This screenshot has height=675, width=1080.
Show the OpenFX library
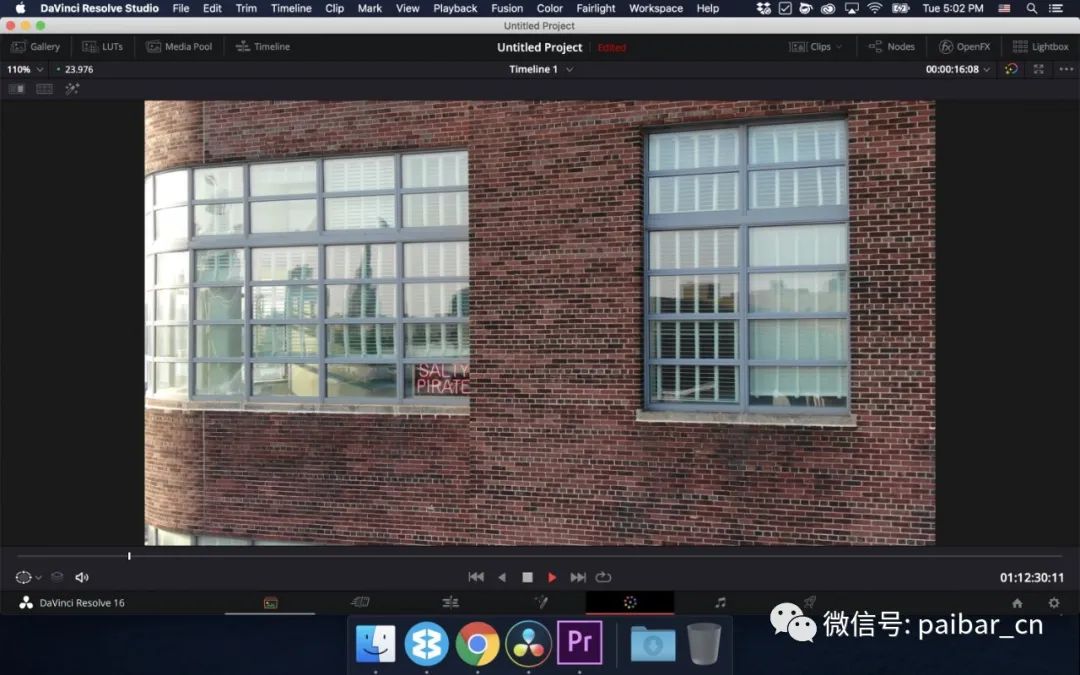(964, 46)
